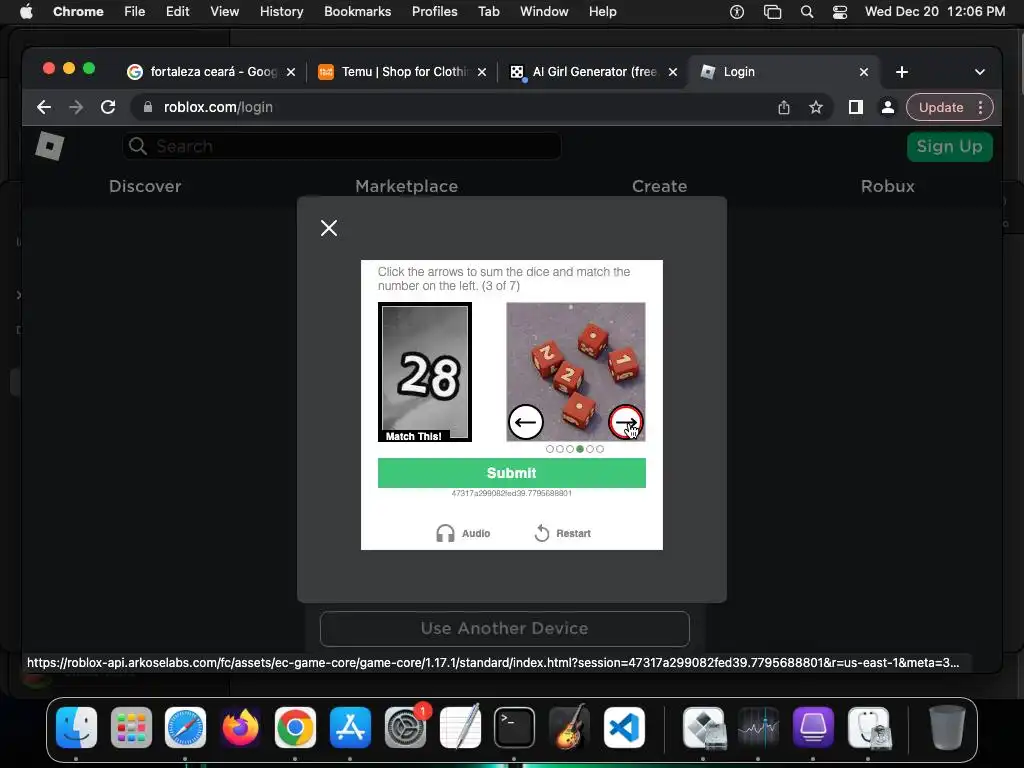
Task: Open the History menu
Action: click(x=281, y=12)
